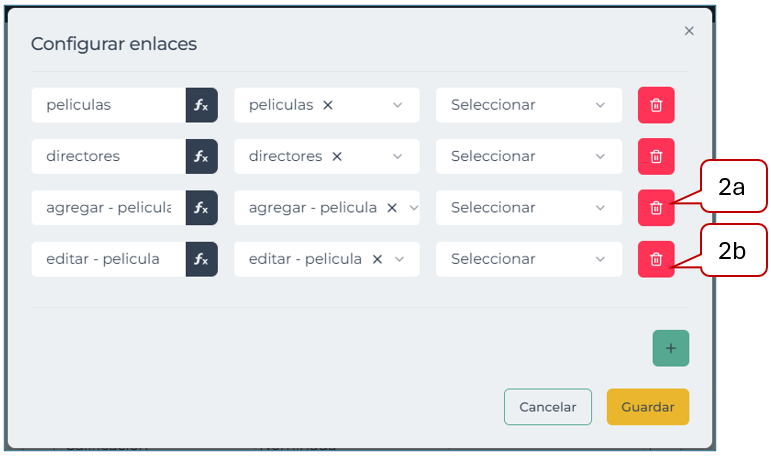Screen dimensions: 771x456
Task: Clear the editar - pelicula selected value
Action: pyautogui.click(x=377, y=259)
